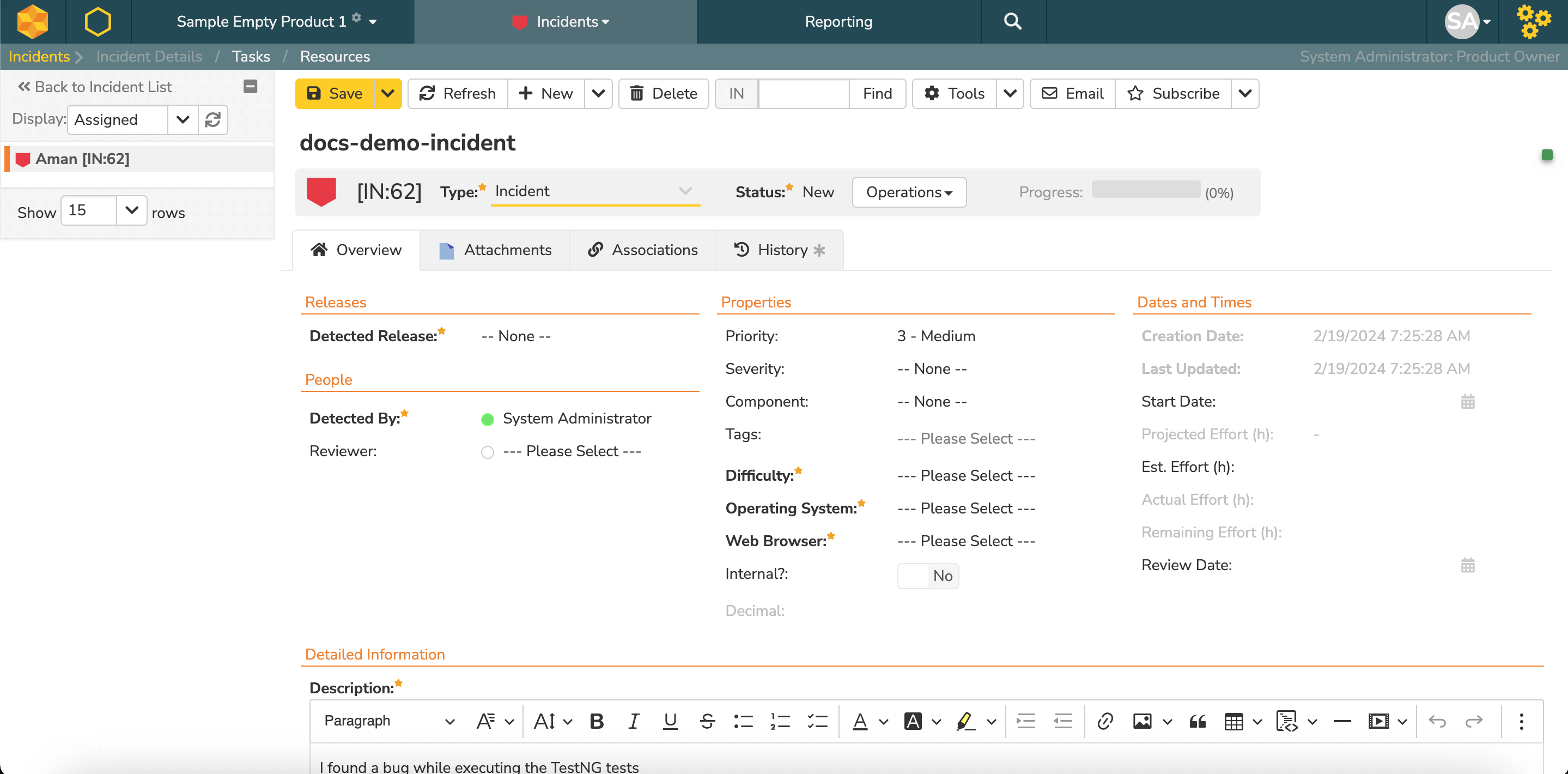Refresh the sidebar incident list icon
The image size is (1568, 774).
pyautogui.click(x=212, y=119)
